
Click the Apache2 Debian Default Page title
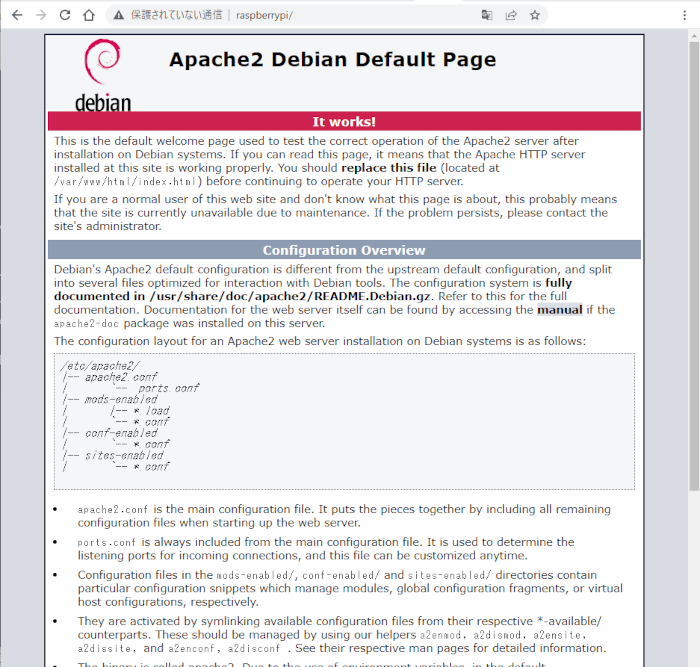tap(332, 59)
